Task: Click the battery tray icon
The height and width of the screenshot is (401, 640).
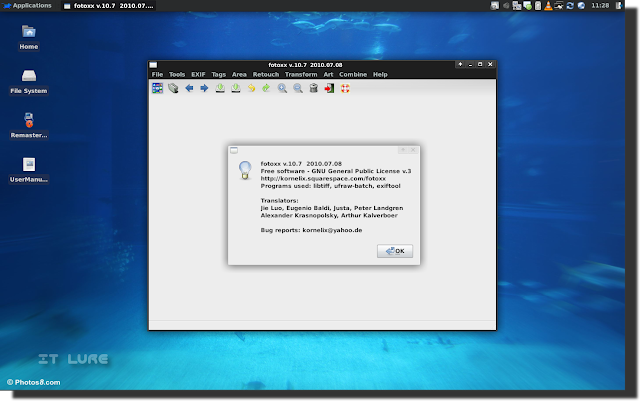Action: coord(538,6)
